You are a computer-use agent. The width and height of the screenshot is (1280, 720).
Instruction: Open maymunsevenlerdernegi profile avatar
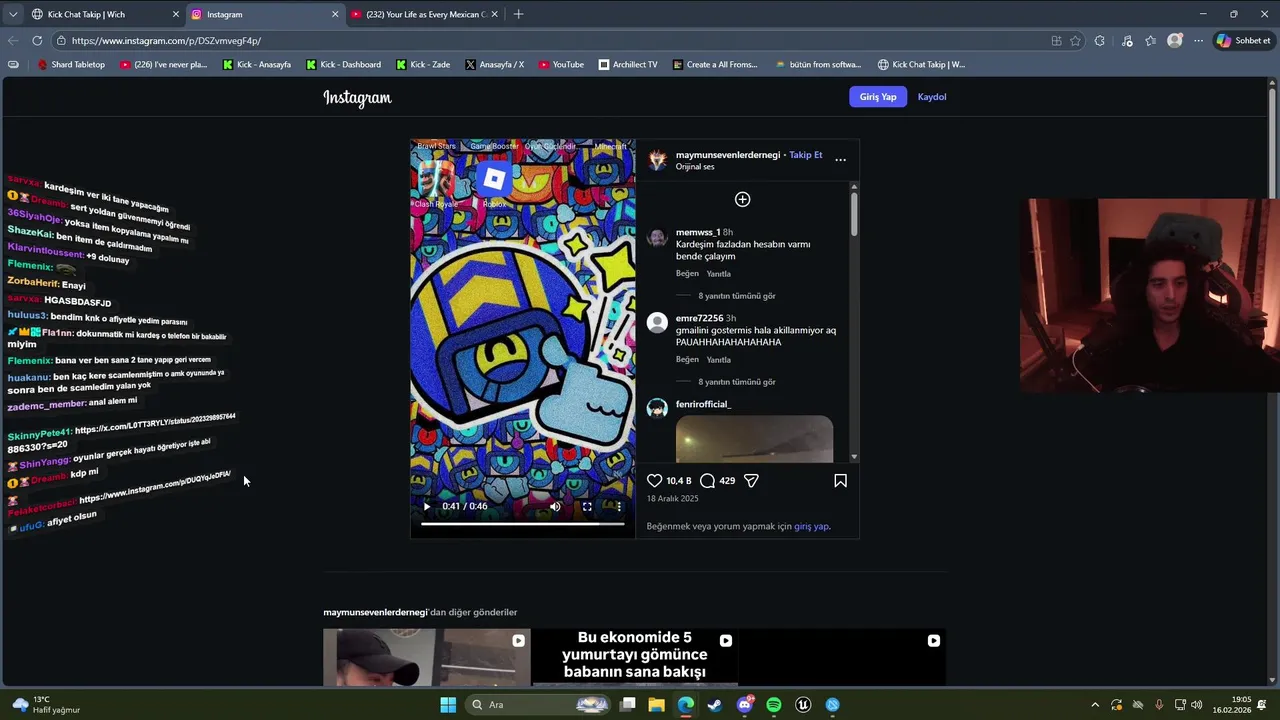pos(657,160)
